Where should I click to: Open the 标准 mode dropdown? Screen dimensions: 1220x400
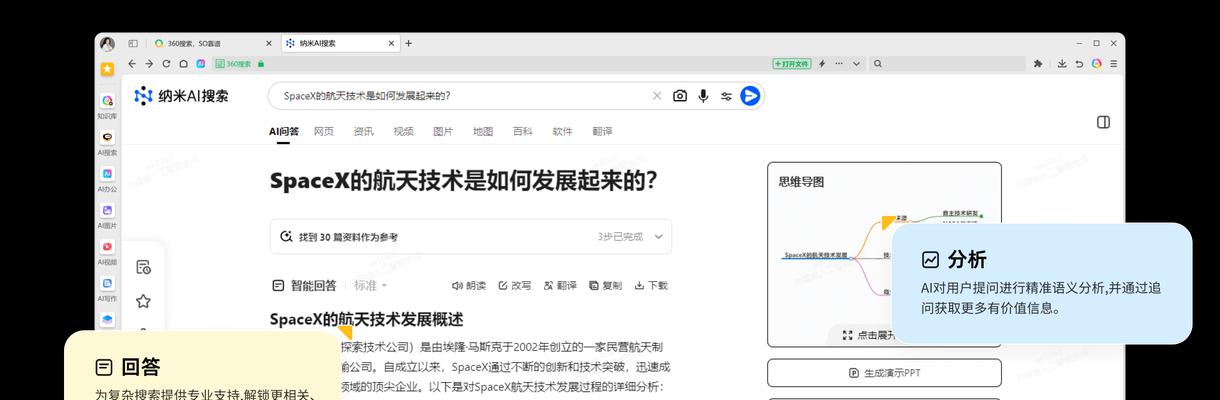[x=370, y=285]
